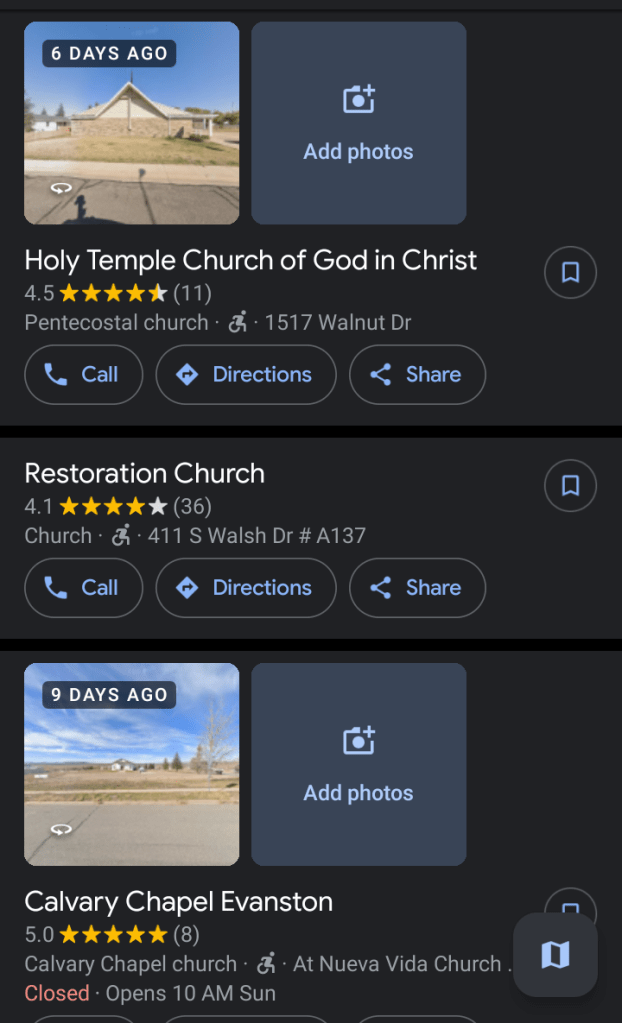Open Restoration Church details title
The height and width of the screenshot is (1023, 622).
(144, 473)
